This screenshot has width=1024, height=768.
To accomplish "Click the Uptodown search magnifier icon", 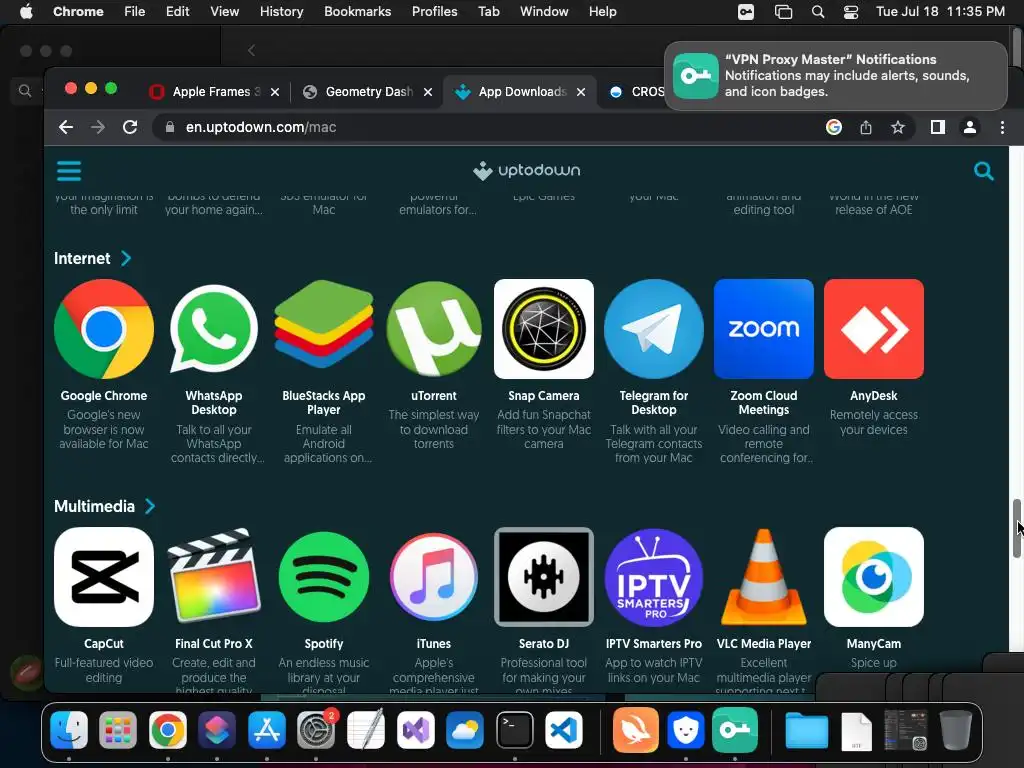I will 984,171.
